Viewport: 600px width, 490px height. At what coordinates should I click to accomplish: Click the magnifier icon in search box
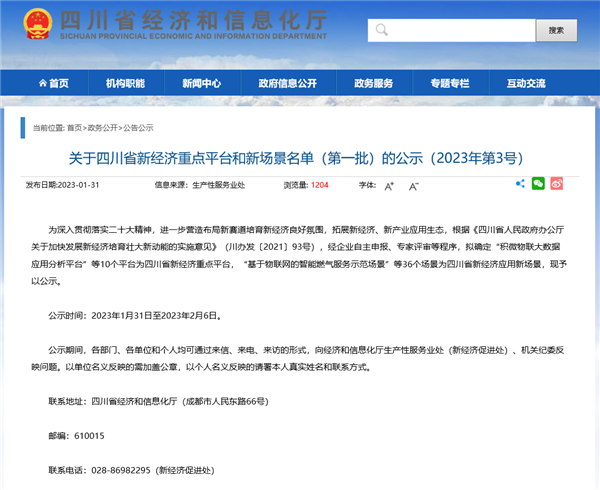coord(382,30)
